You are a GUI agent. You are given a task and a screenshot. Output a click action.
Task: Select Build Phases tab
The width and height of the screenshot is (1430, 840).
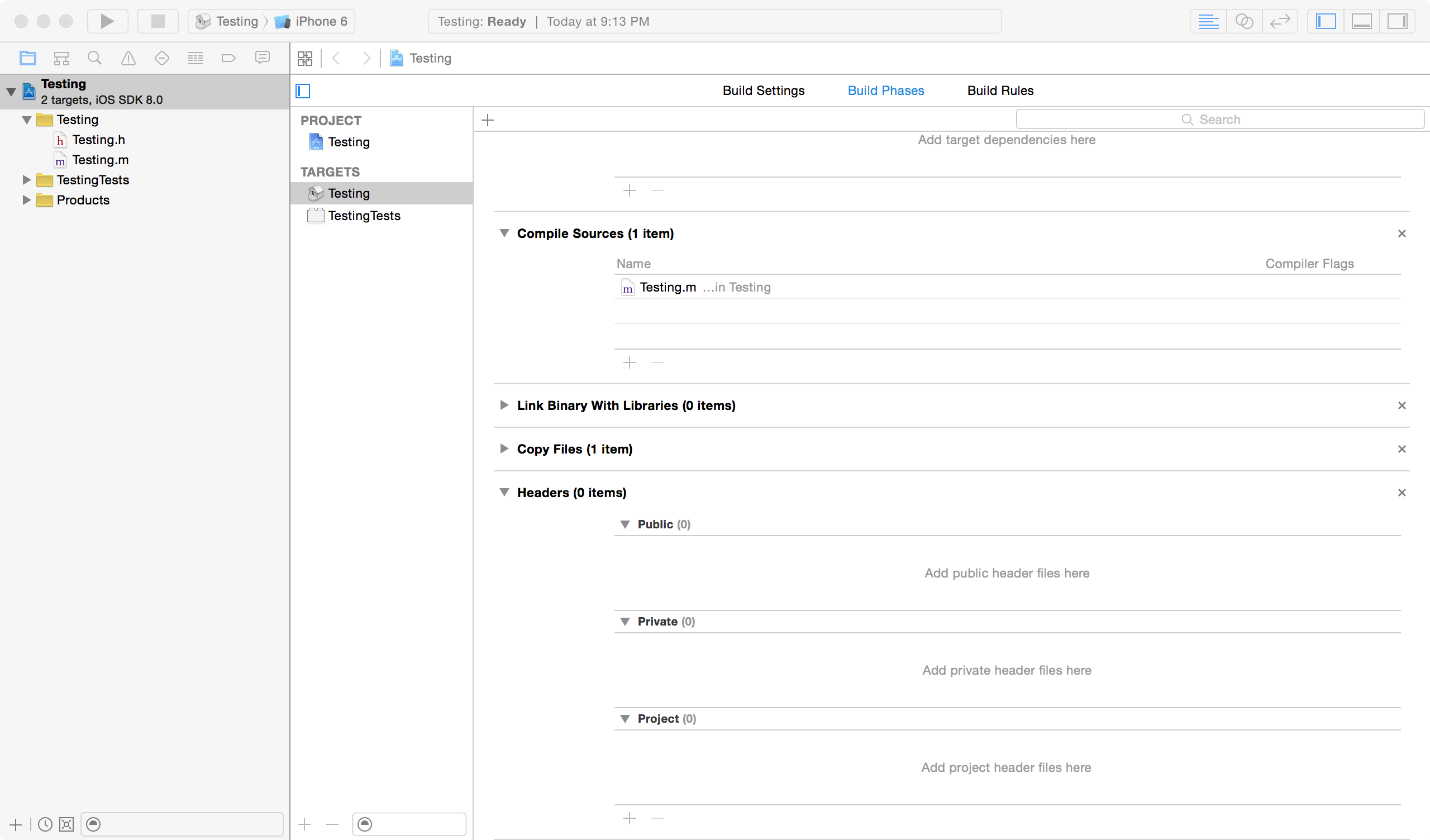[886, 91]
